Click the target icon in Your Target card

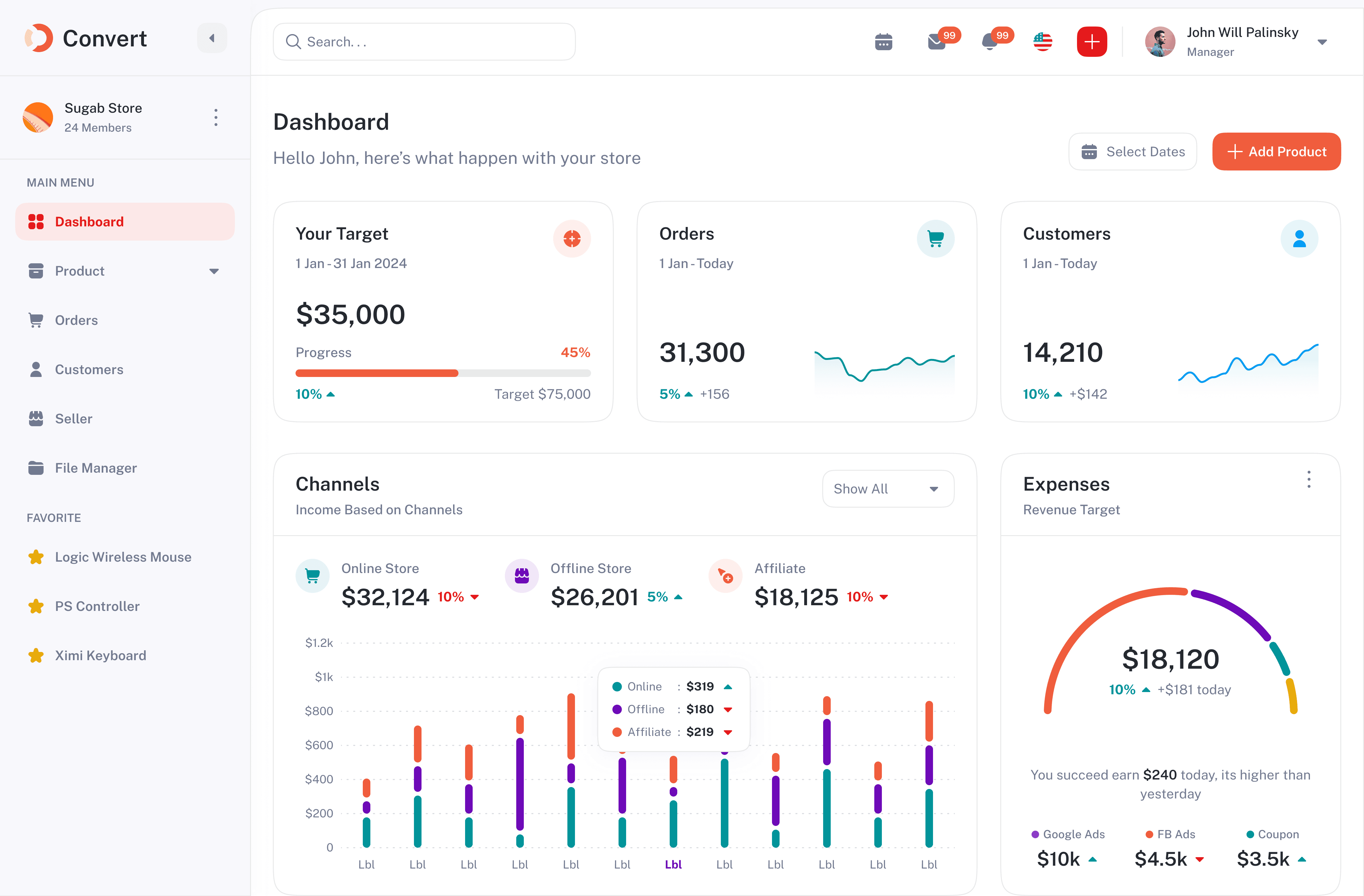tap(571, 238)
